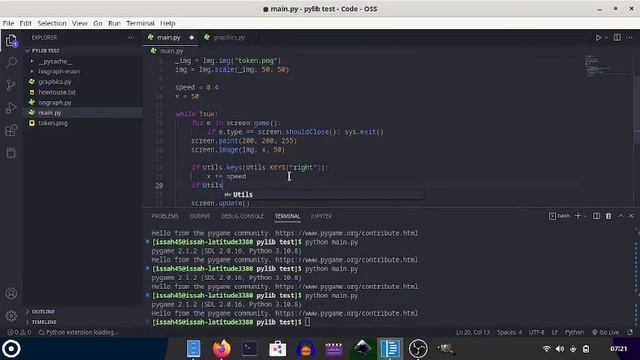Viewport: 640px width, 360px height.
Task: Open the Help menu
Action: click(x=167, y=23)
